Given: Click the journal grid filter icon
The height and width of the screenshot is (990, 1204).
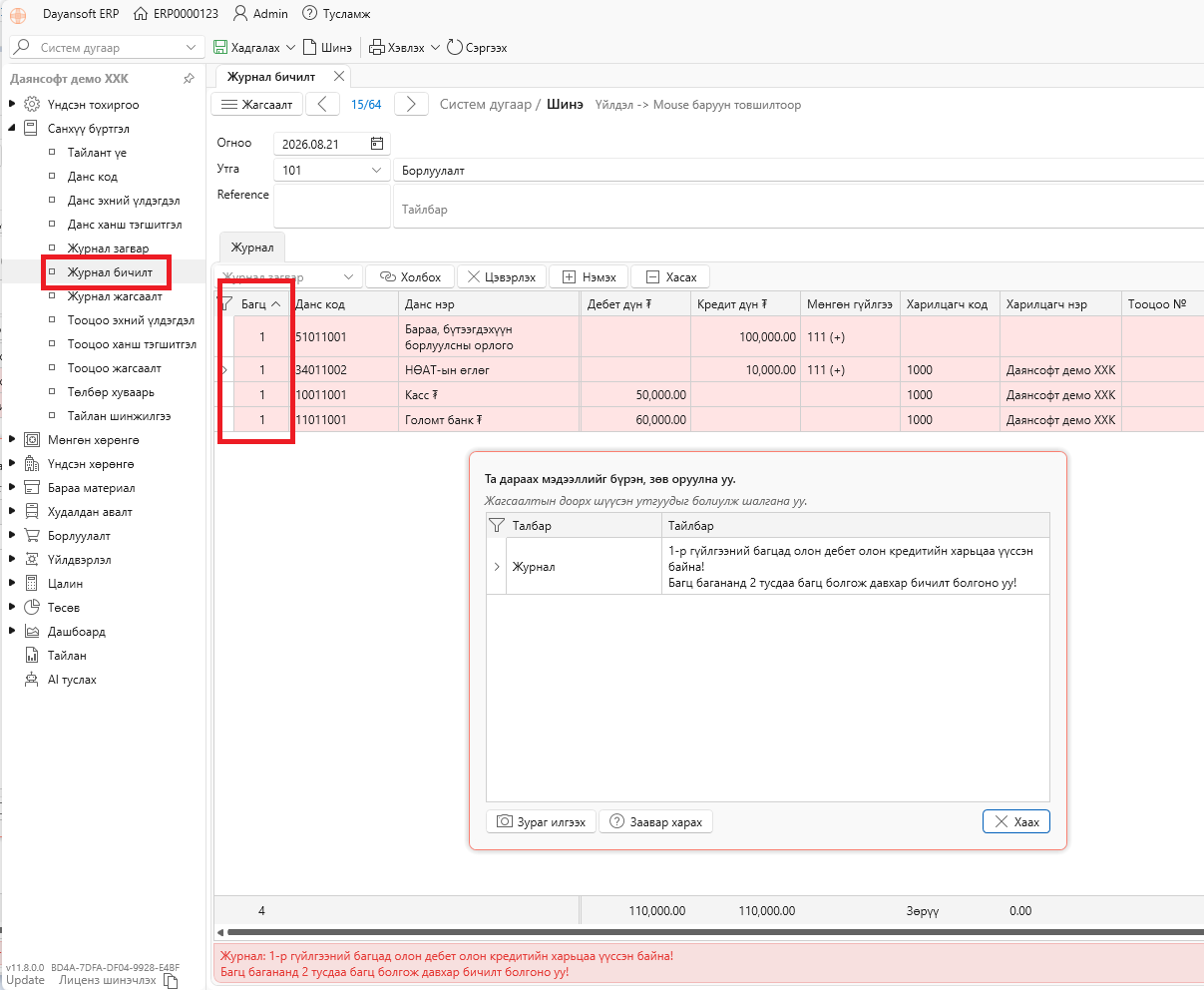Looking at the screenshot, I should (225, 304).
